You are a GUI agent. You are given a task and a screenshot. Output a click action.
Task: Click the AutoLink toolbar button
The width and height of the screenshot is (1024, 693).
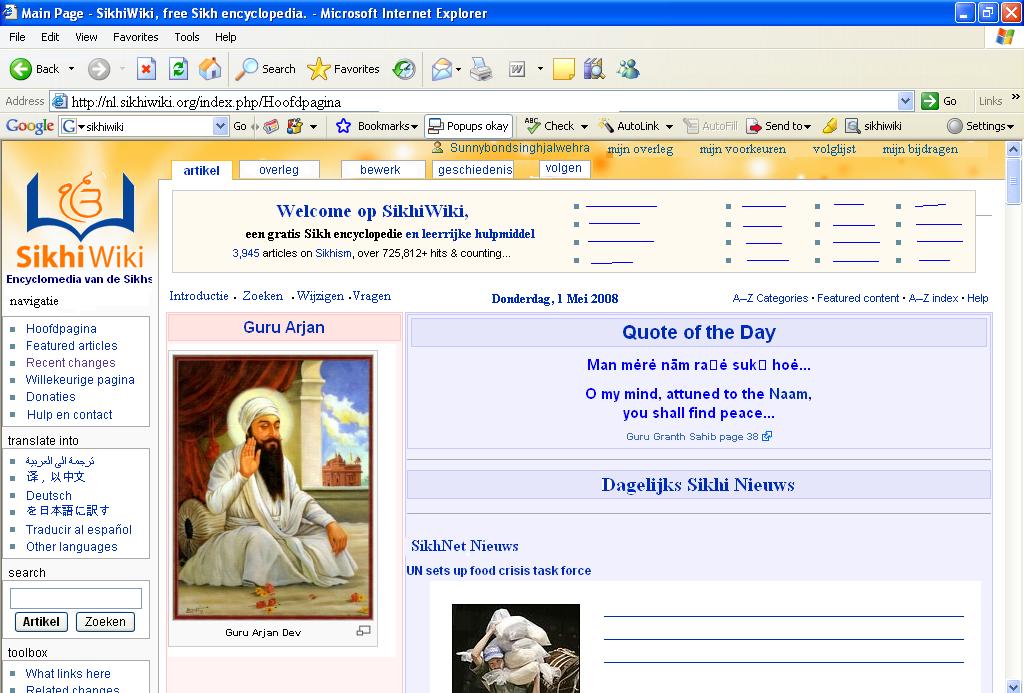pyautogui.click(x=630, y=126)
